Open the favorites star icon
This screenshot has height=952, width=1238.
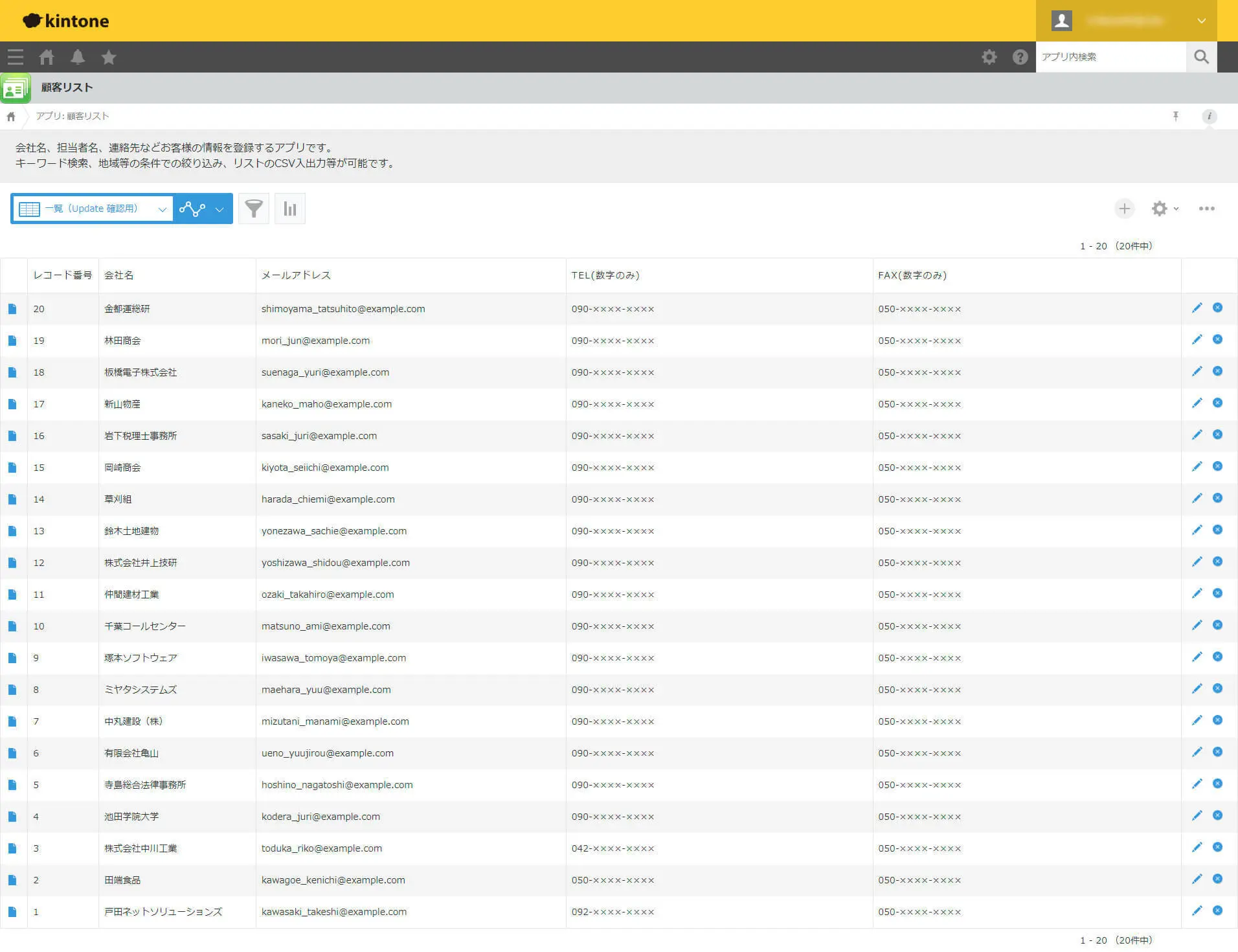pos(109,57)
